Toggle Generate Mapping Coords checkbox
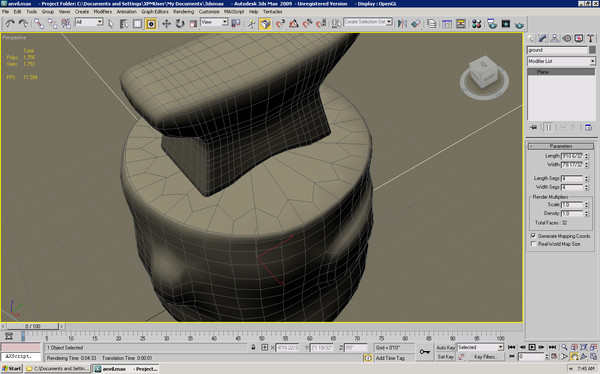 click(x=533, y=236)
